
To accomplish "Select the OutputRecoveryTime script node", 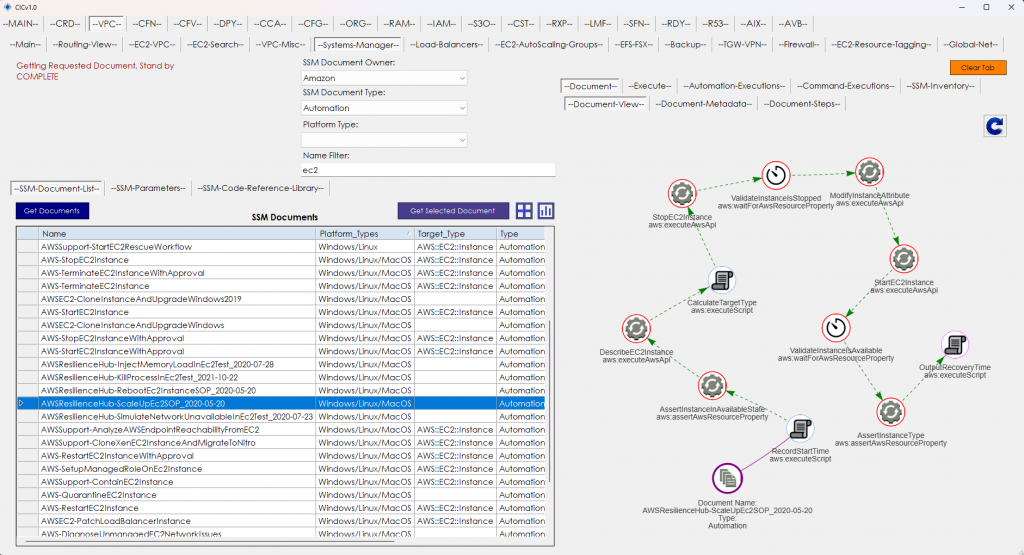I will click(x=955, y=345).
